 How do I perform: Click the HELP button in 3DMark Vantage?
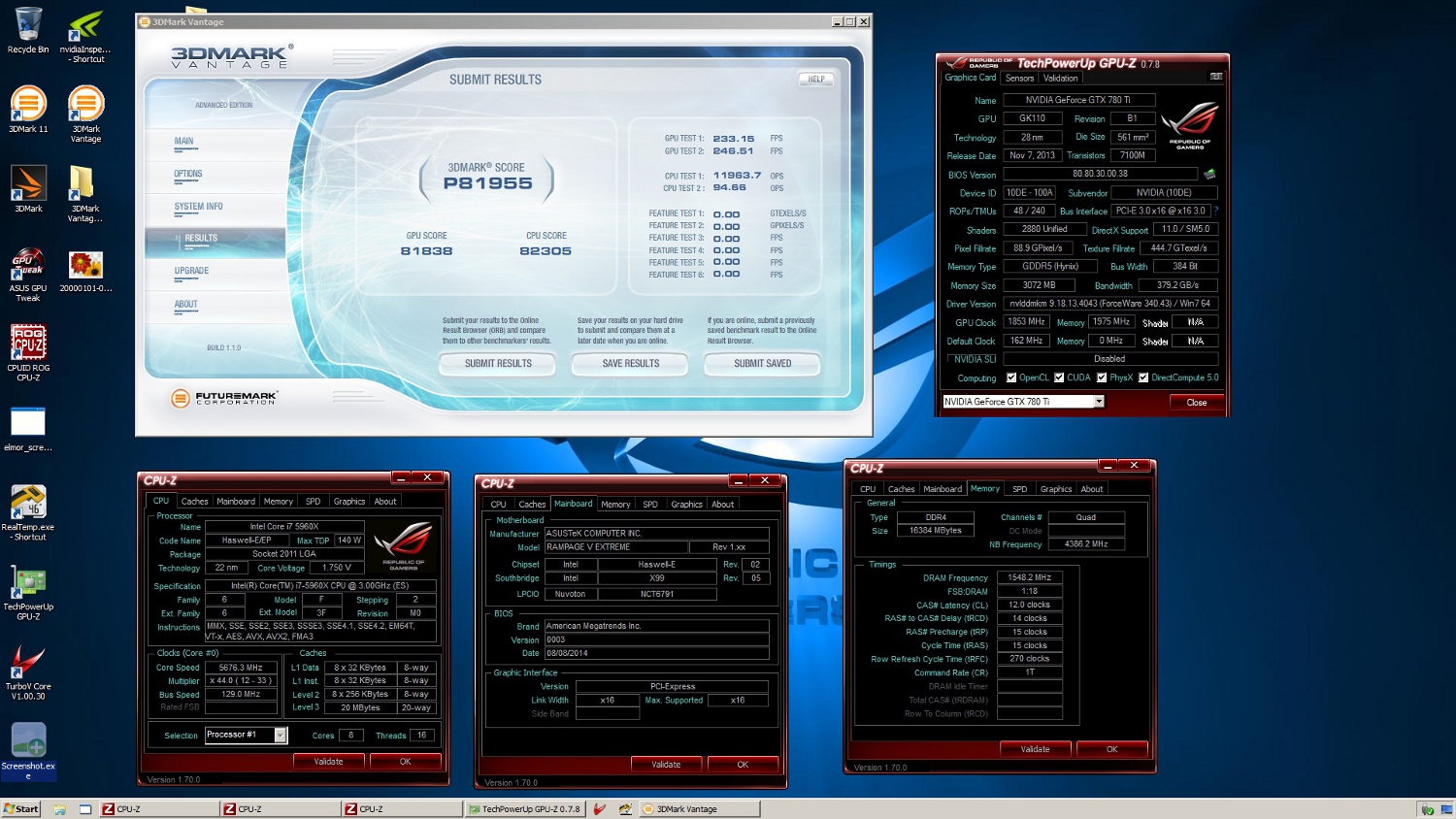pos(817,80)
